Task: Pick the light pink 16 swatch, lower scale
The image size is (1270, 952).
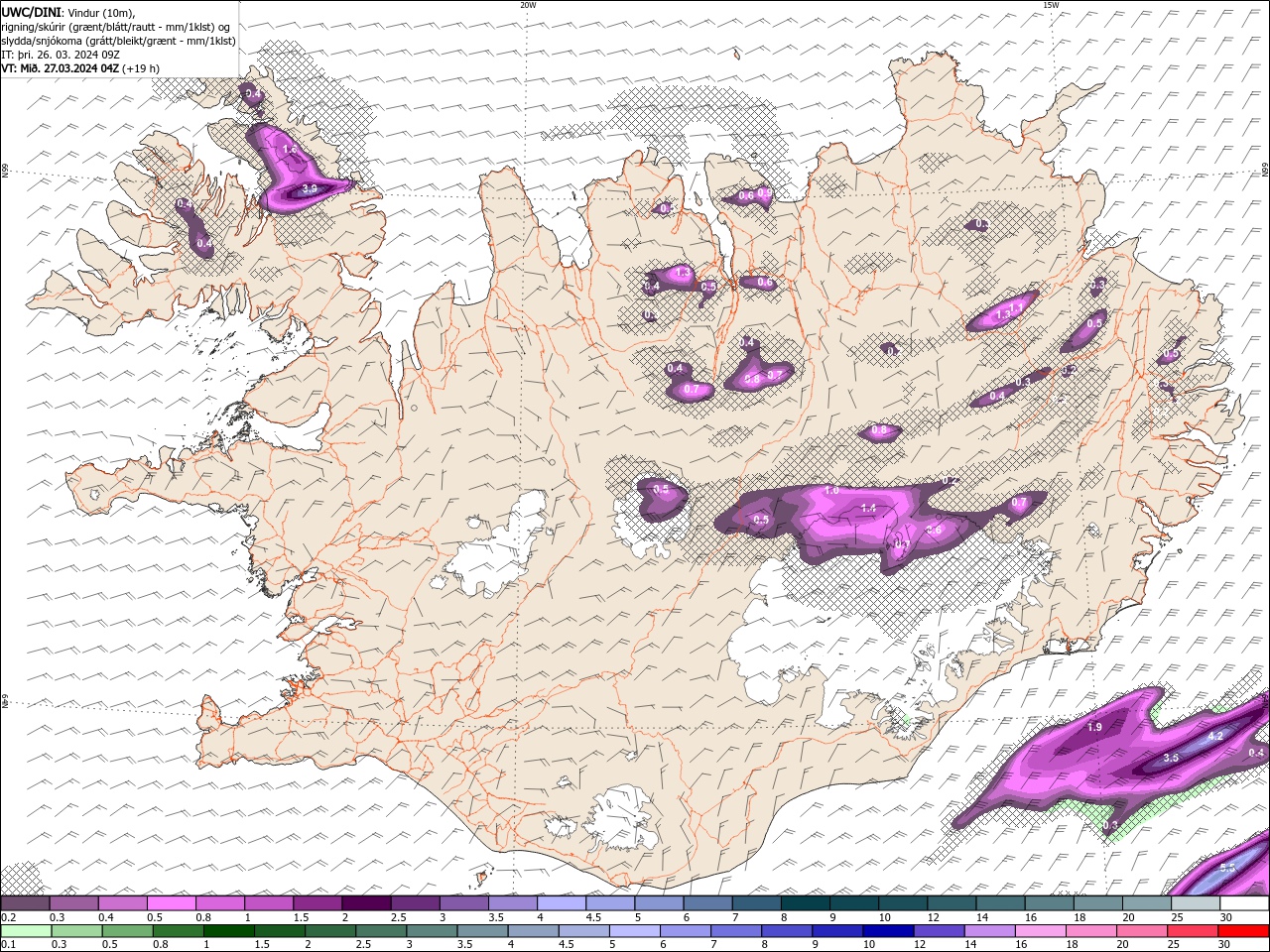Action: point(1039,931)
